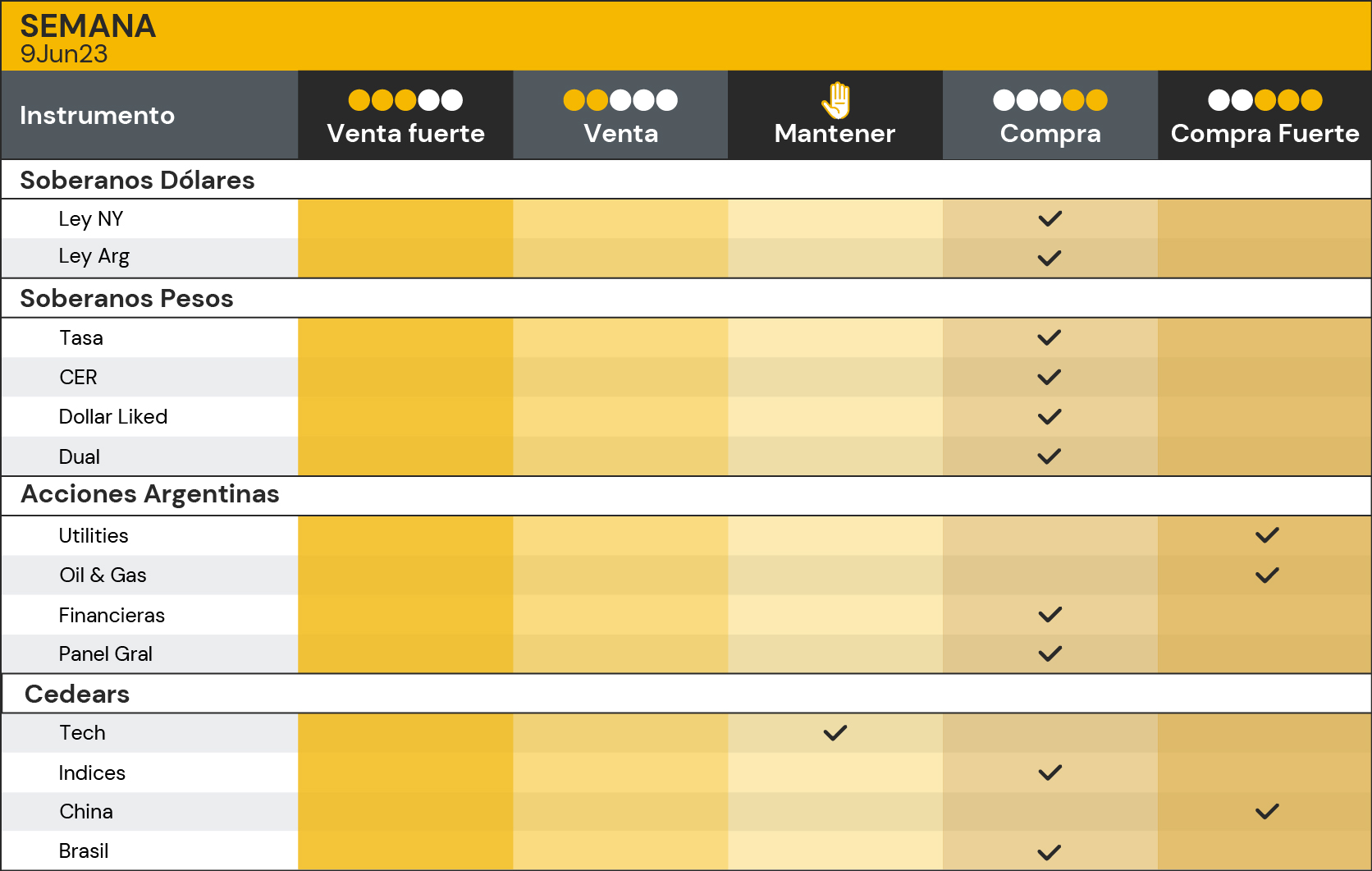Click the Ley NY Compra checkmark
1372x871 pixels.
point(1050,218)
